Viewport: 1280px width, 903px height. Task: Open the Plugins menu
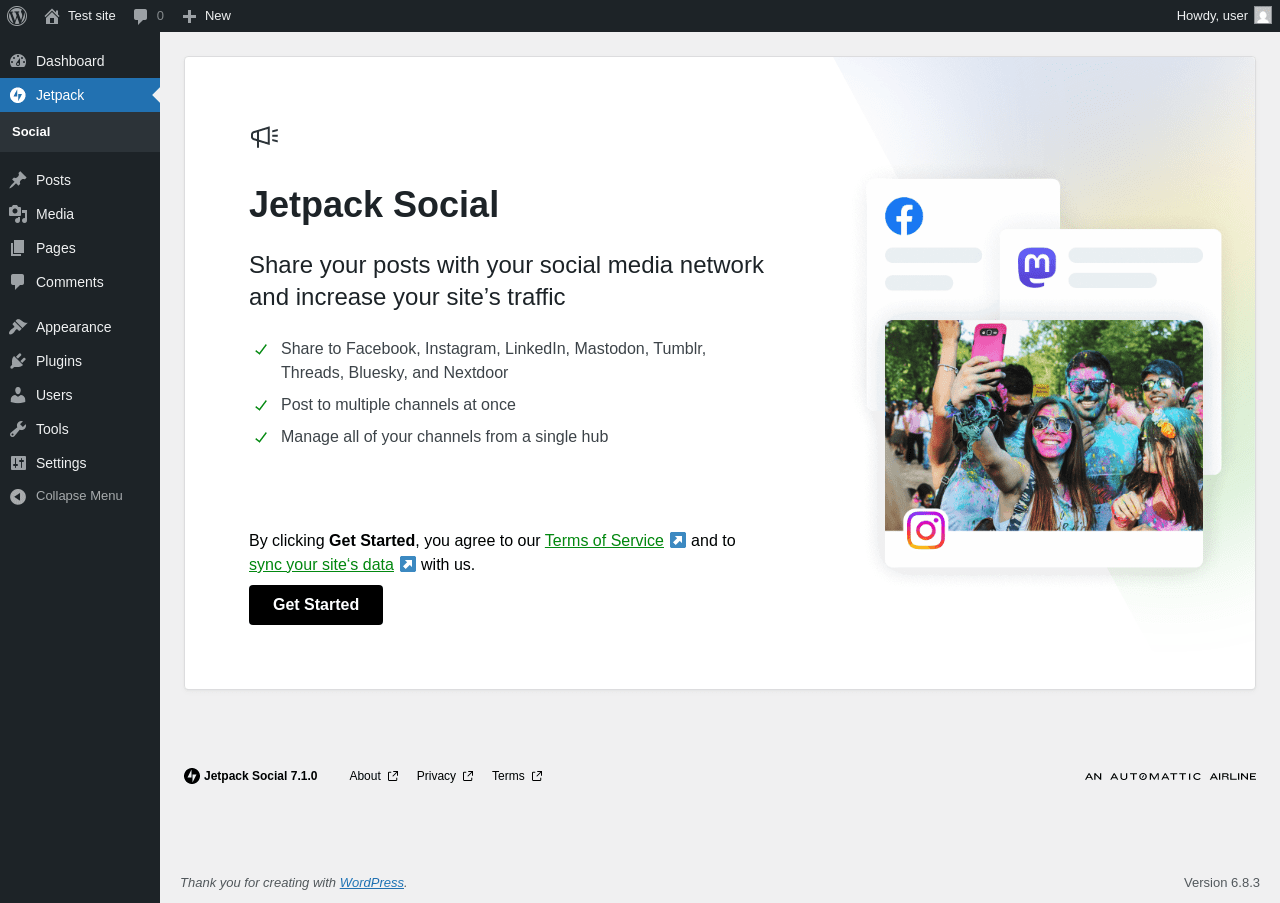[59, 361]
